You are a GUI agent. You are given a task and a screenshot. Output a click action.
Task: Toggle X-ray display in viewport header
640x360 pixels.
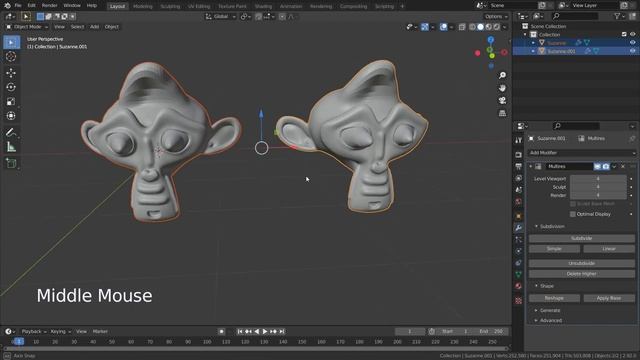point(462,27)
